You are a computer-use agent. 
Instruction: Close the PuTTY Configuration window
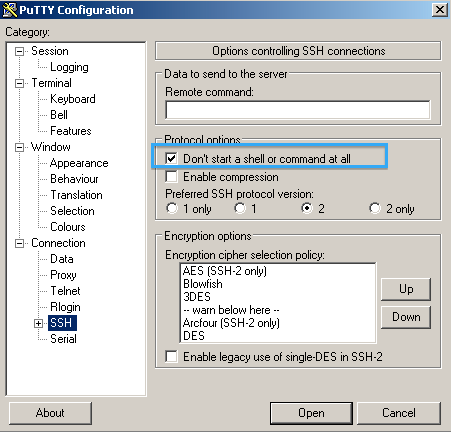440,10
